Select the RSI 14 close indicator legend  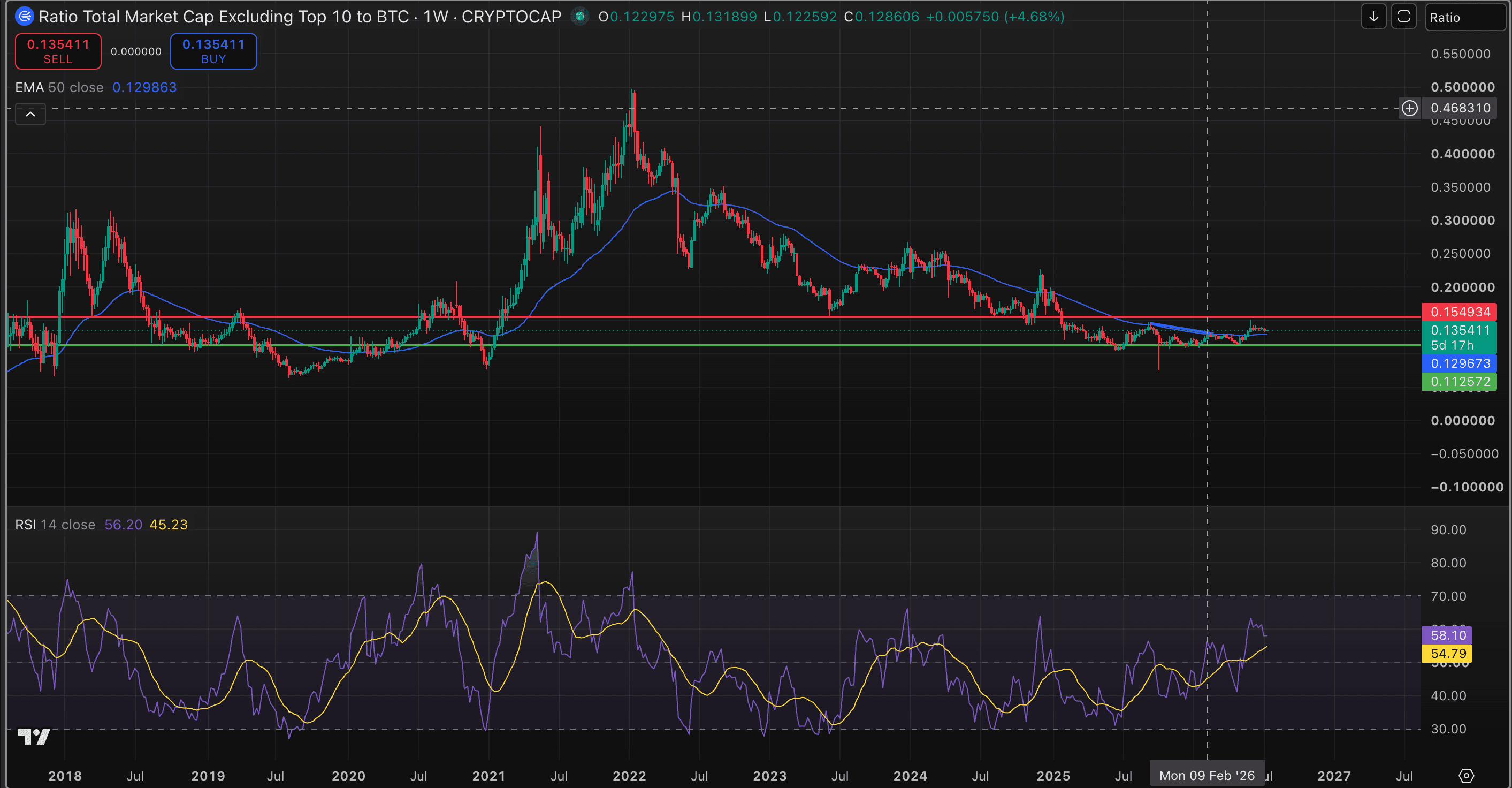click(55, 525)
